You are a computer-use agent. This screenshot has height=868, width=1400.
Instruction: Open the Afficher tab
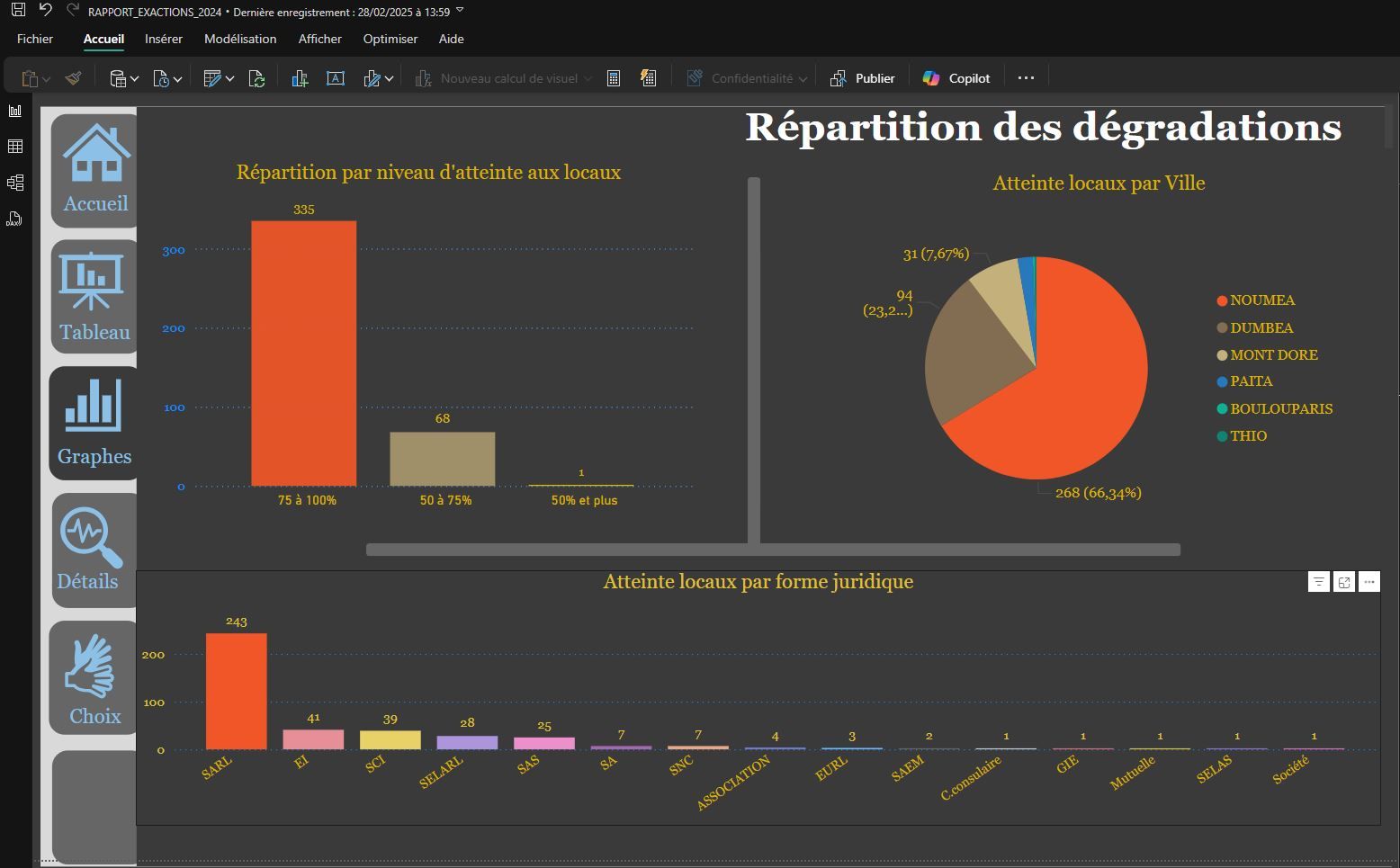pos(320,39)
